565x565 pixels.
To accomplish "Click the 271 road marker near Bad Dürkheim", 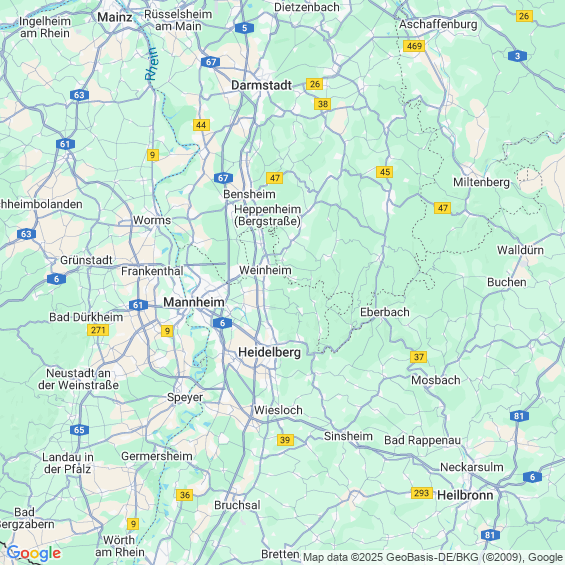I will [x=98, y=330].
